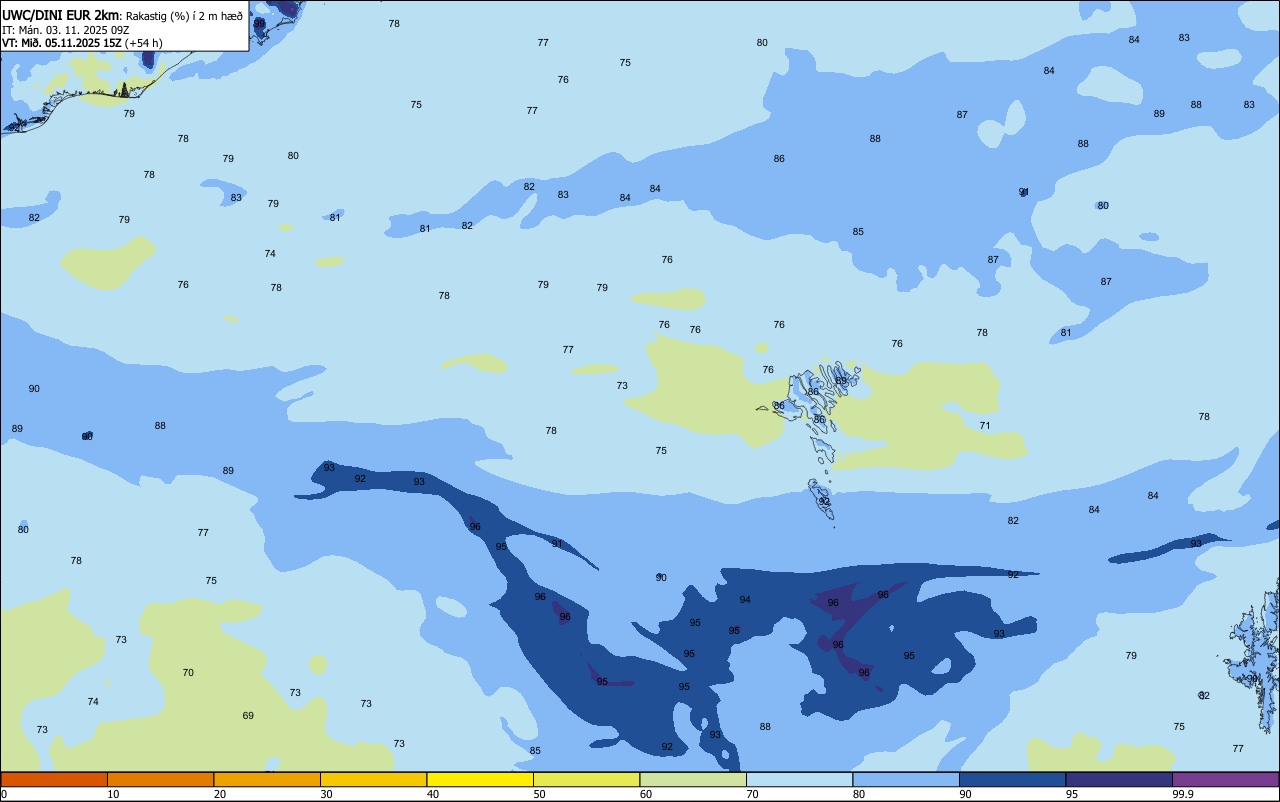Select the 'VT: Mið. 05.11.2025 15Z (+54 h)' line
1280x802 pixels.
coord(82,43)
